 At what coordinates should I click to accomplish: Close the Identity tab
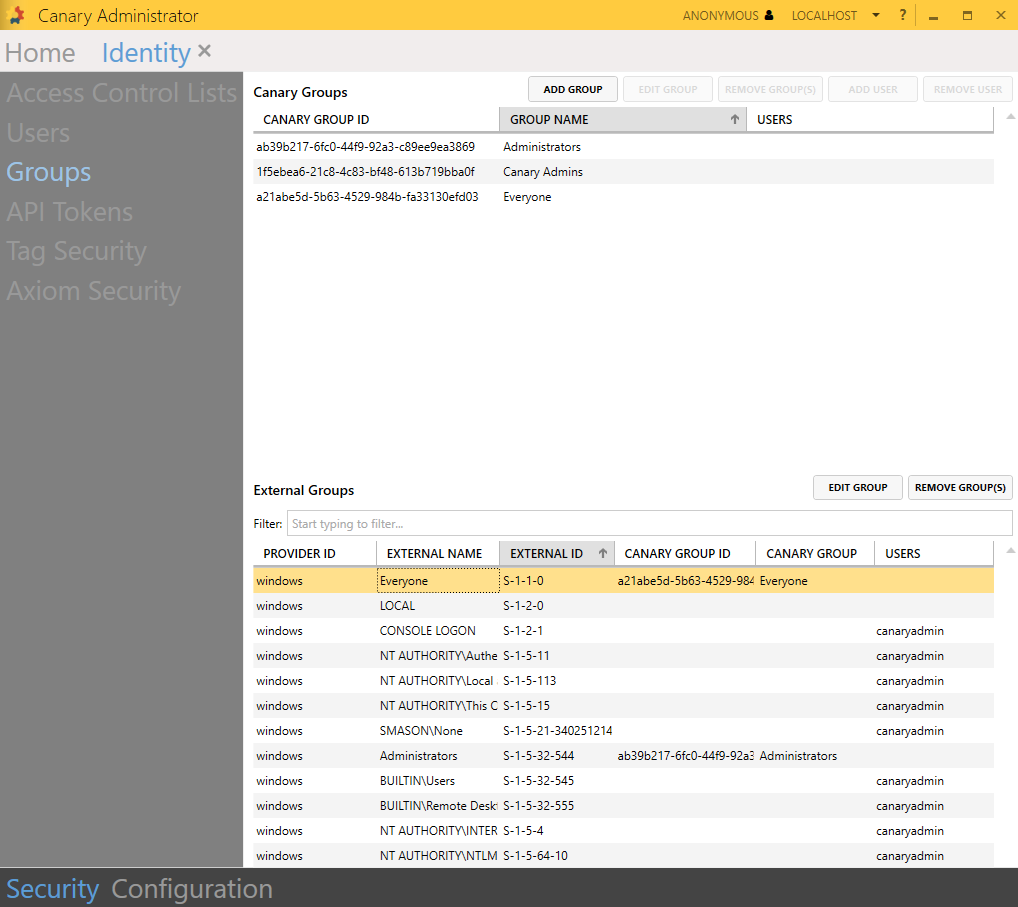205,51
